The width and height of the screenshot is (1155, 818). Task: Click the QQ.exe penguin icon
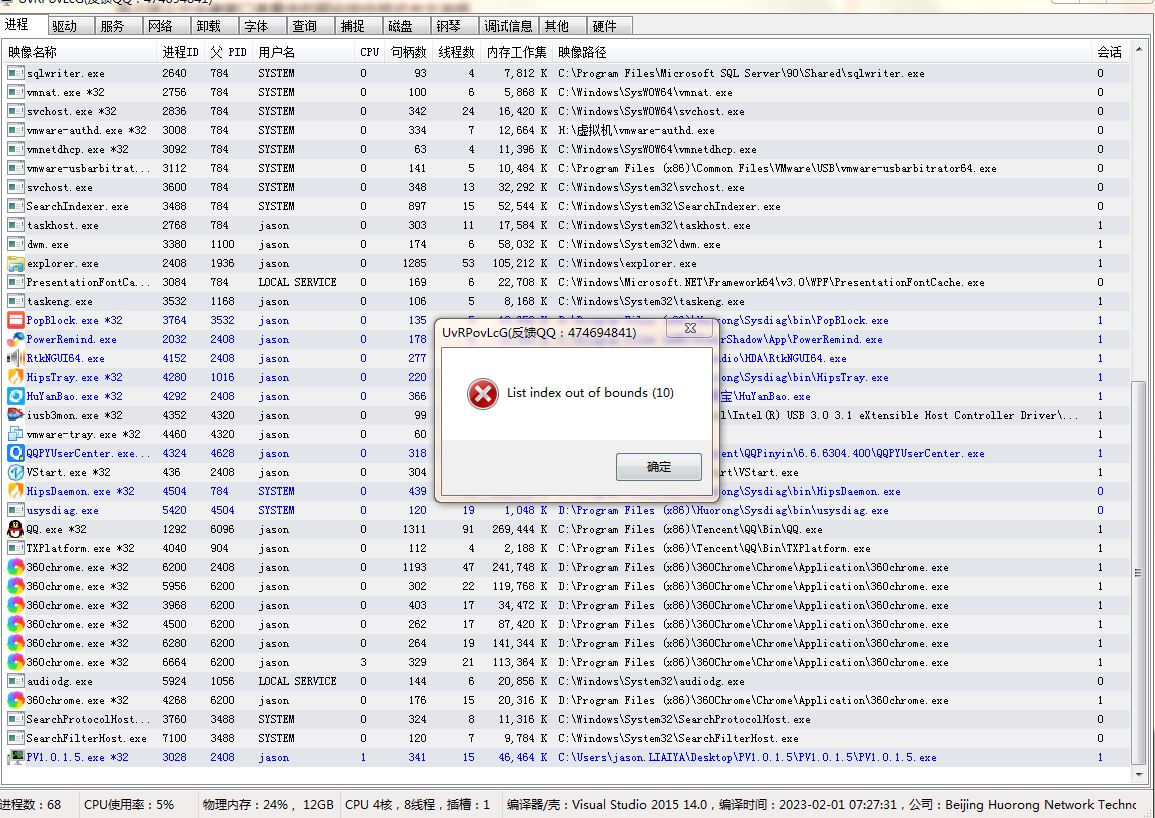(15, 529)
